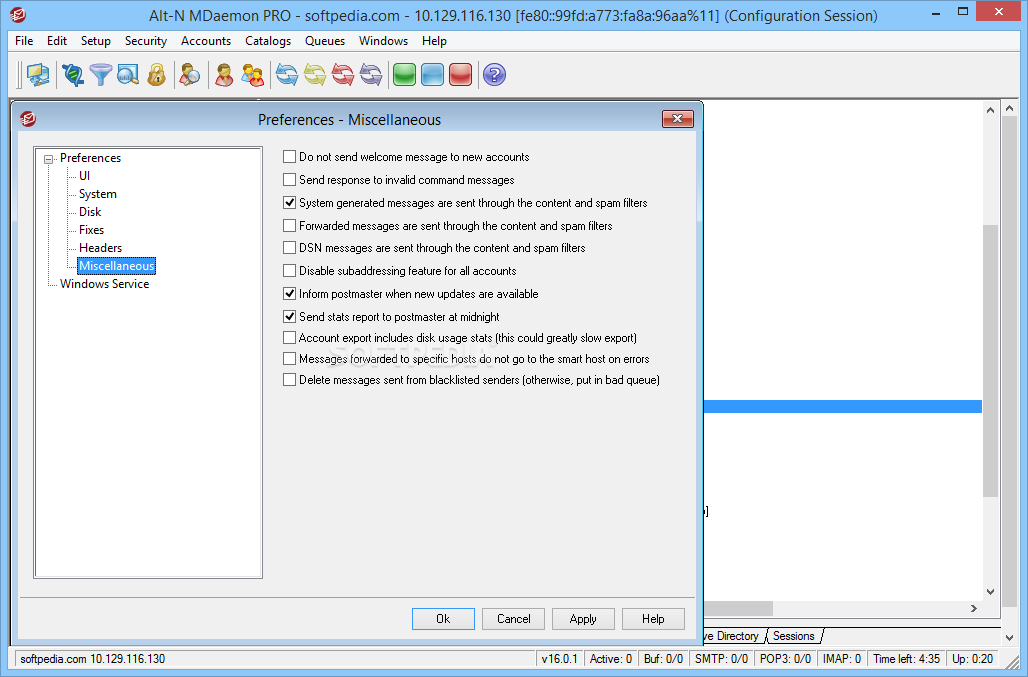Viewport: 1028px width, 677px height.
Task: Check Delete messages from blacklisted senders
Action: [x=289, y=379]
